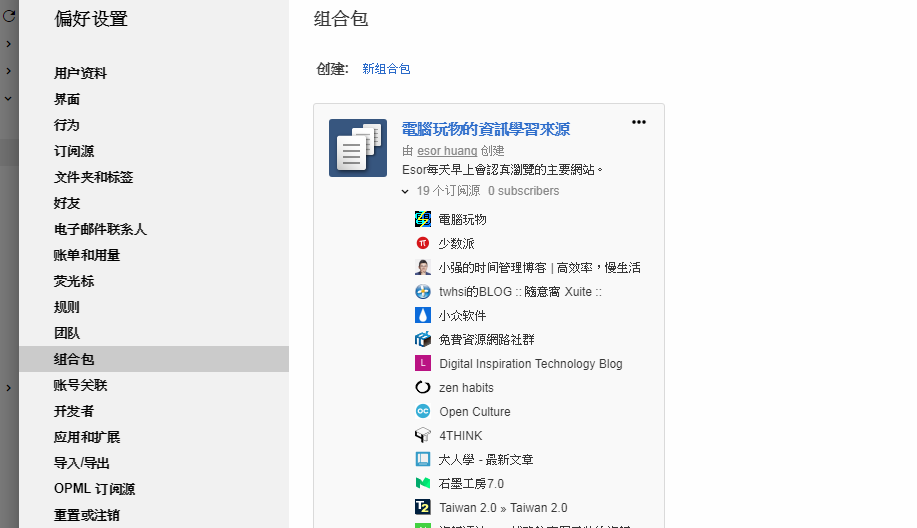Click the Digital Inspiration magenta L icon

[423, 363]
